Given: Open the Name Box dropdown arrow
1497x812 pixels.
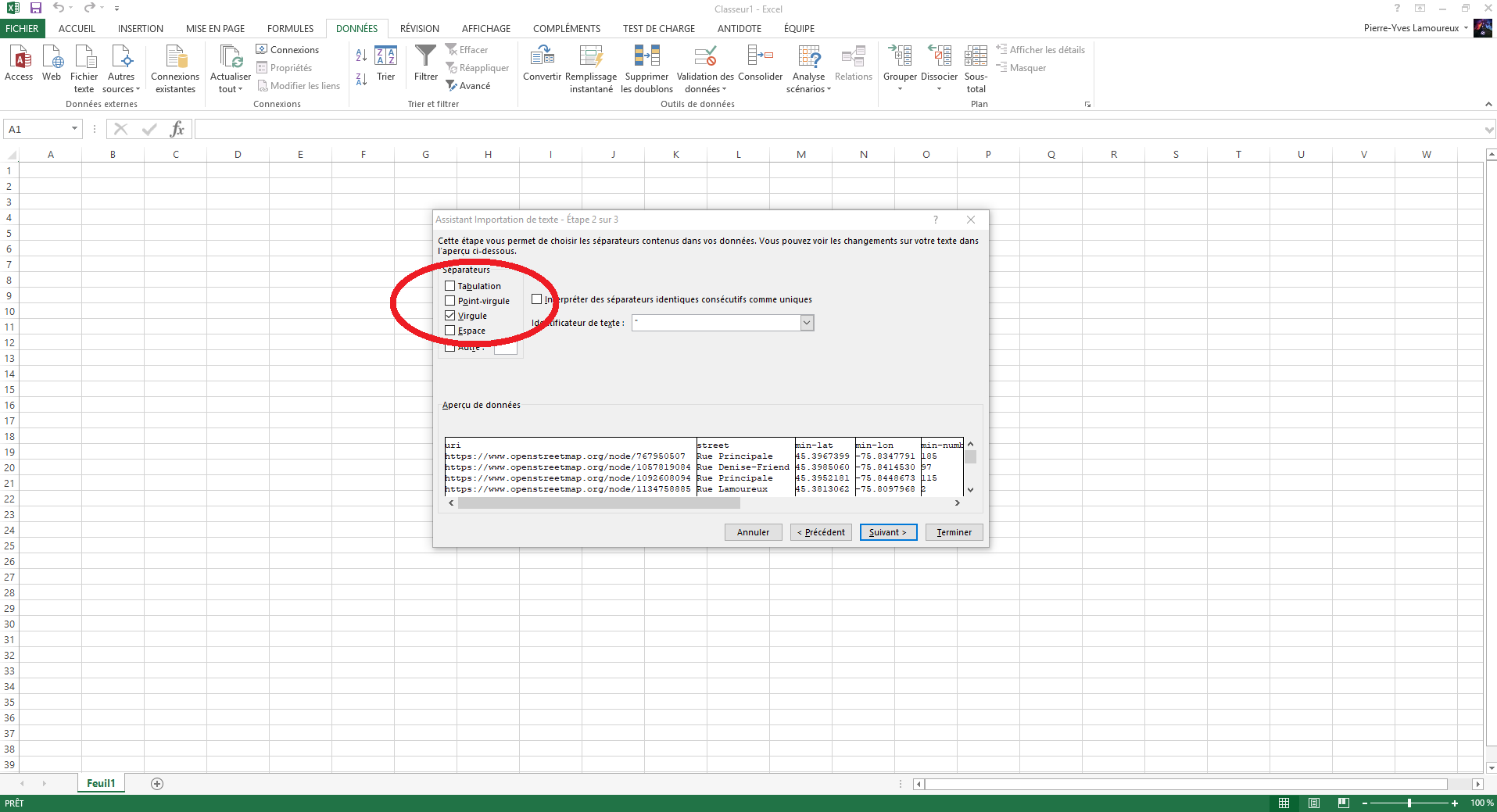Looking at the screenshot, I should tap(74, 129).
